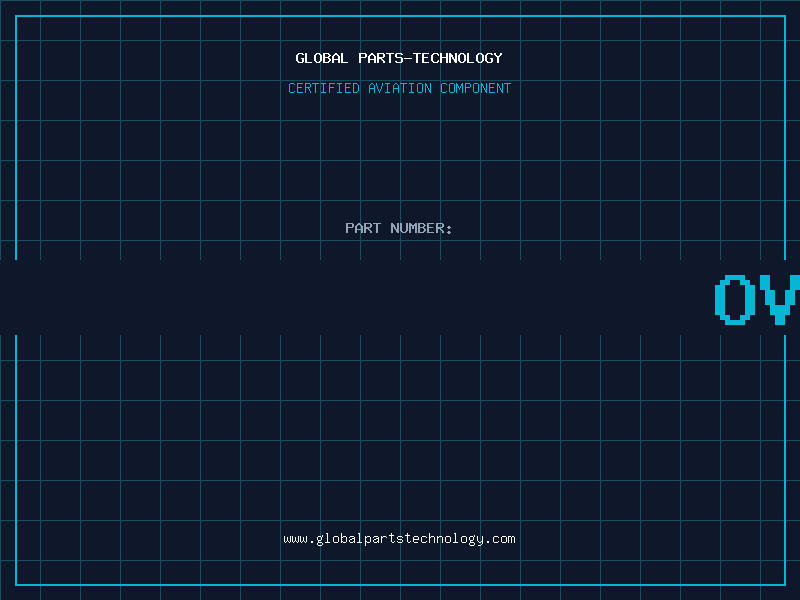Viewport: 800px width, 600px height.
Task: Select the GLOBAL PARTS-TECHNOLOGY heading text
Action: pos(399,58)
